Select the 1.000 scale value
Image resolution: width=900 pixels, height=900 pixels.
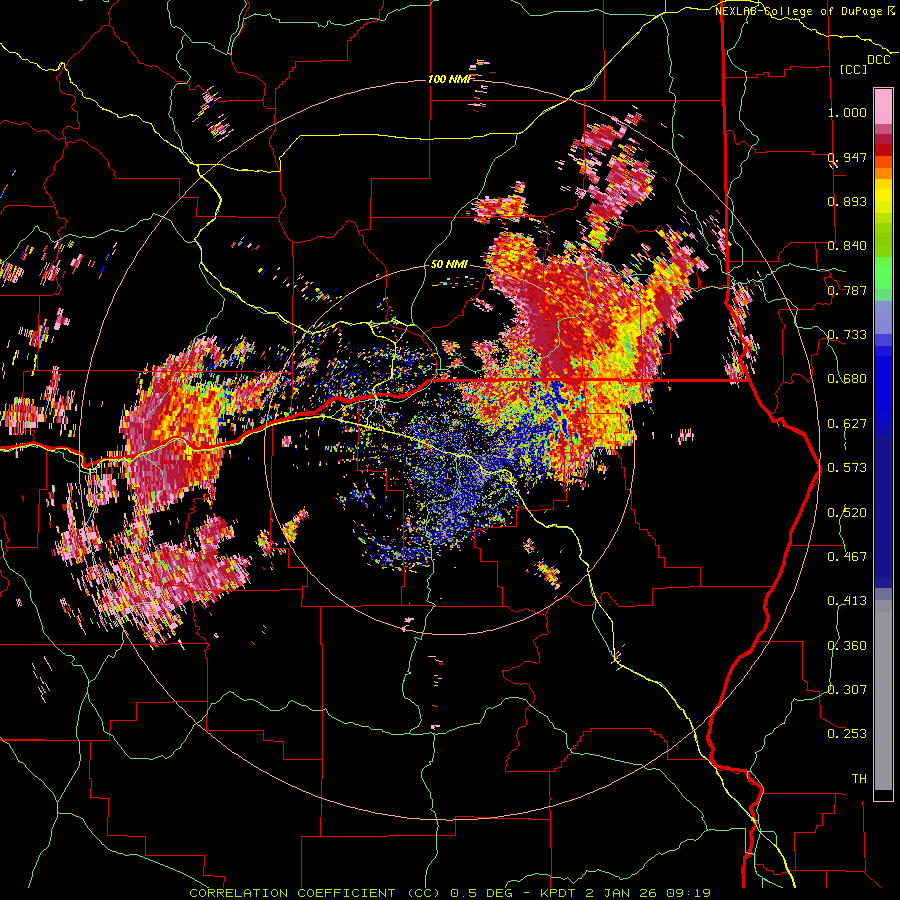pyautogui.click(x=847, y=112)
